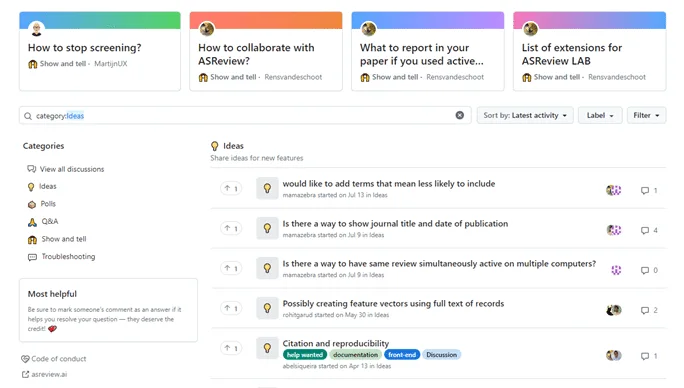Click the Troubleshooting speech bubble icon
Image resolution: width=684 pixels, height=388 pixels.
(x=32, y=257)
